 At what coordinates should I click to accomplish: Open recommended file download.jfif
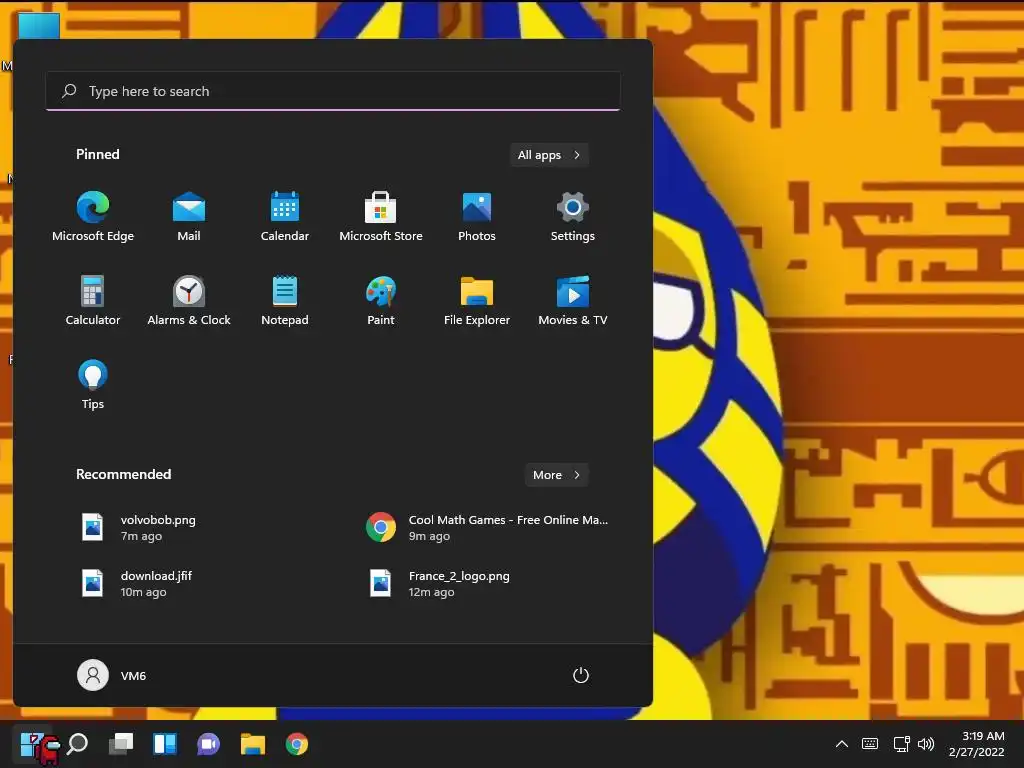(x=137, y=583)
